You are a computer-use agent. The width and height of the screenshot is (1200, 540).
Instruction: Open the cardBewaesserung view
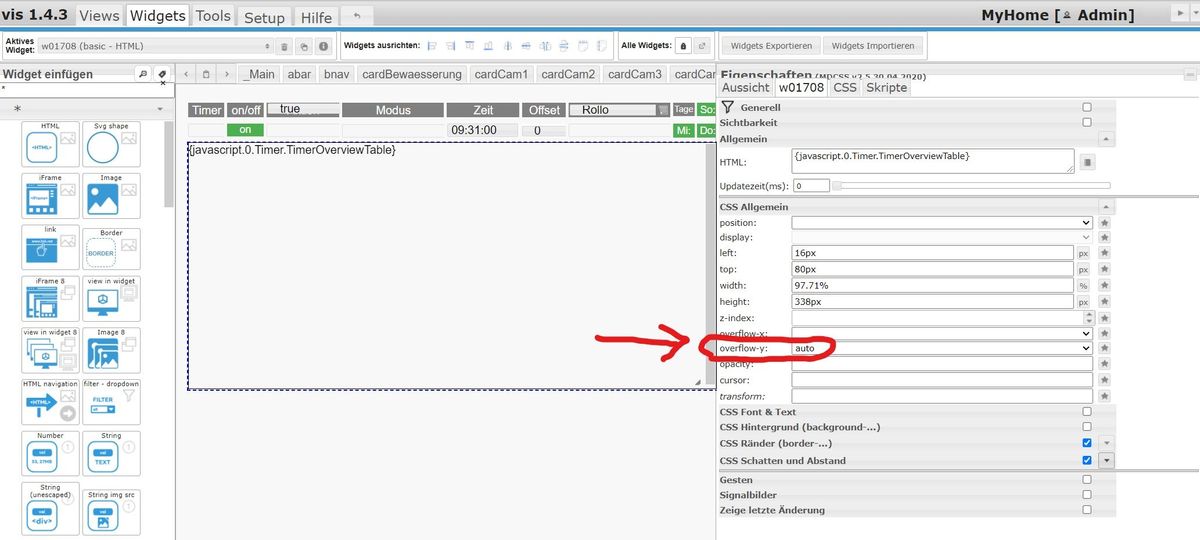coord(412,74)
